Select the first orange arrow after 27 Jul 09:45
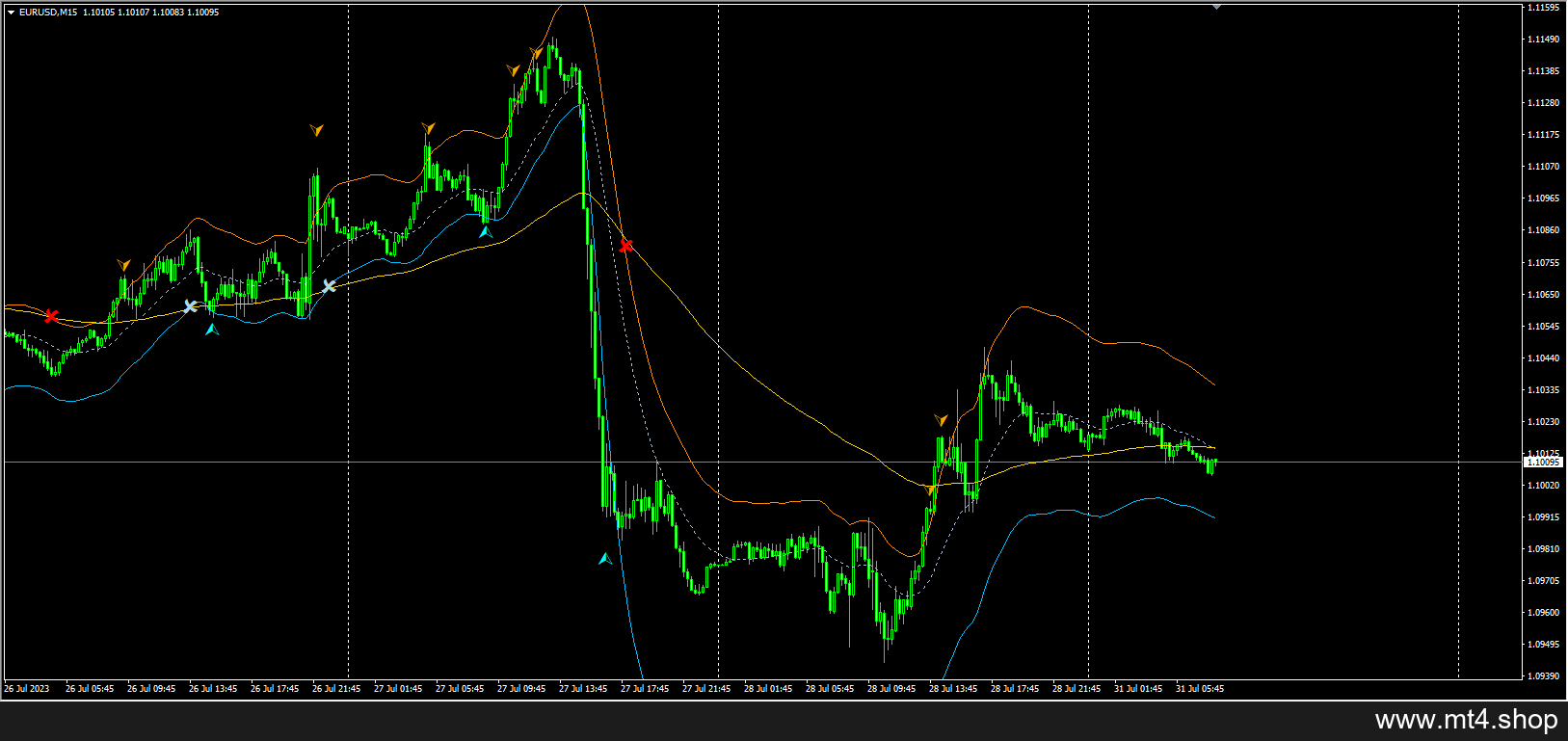This screenshot has width=1568, height=741. pyautogui.click(x=514, y=70)
